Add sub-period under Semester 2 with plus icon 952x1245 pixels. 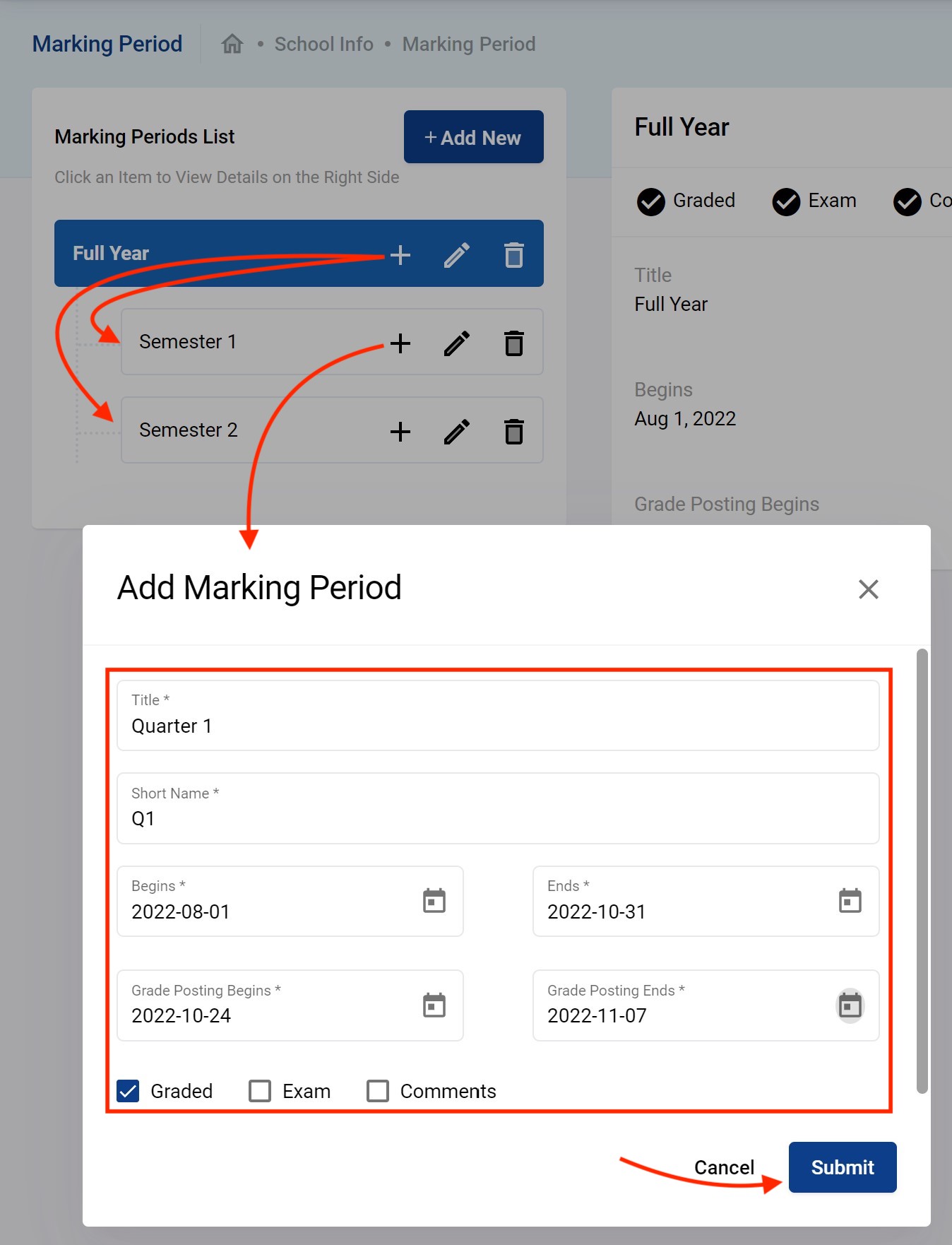click(400, 432)
